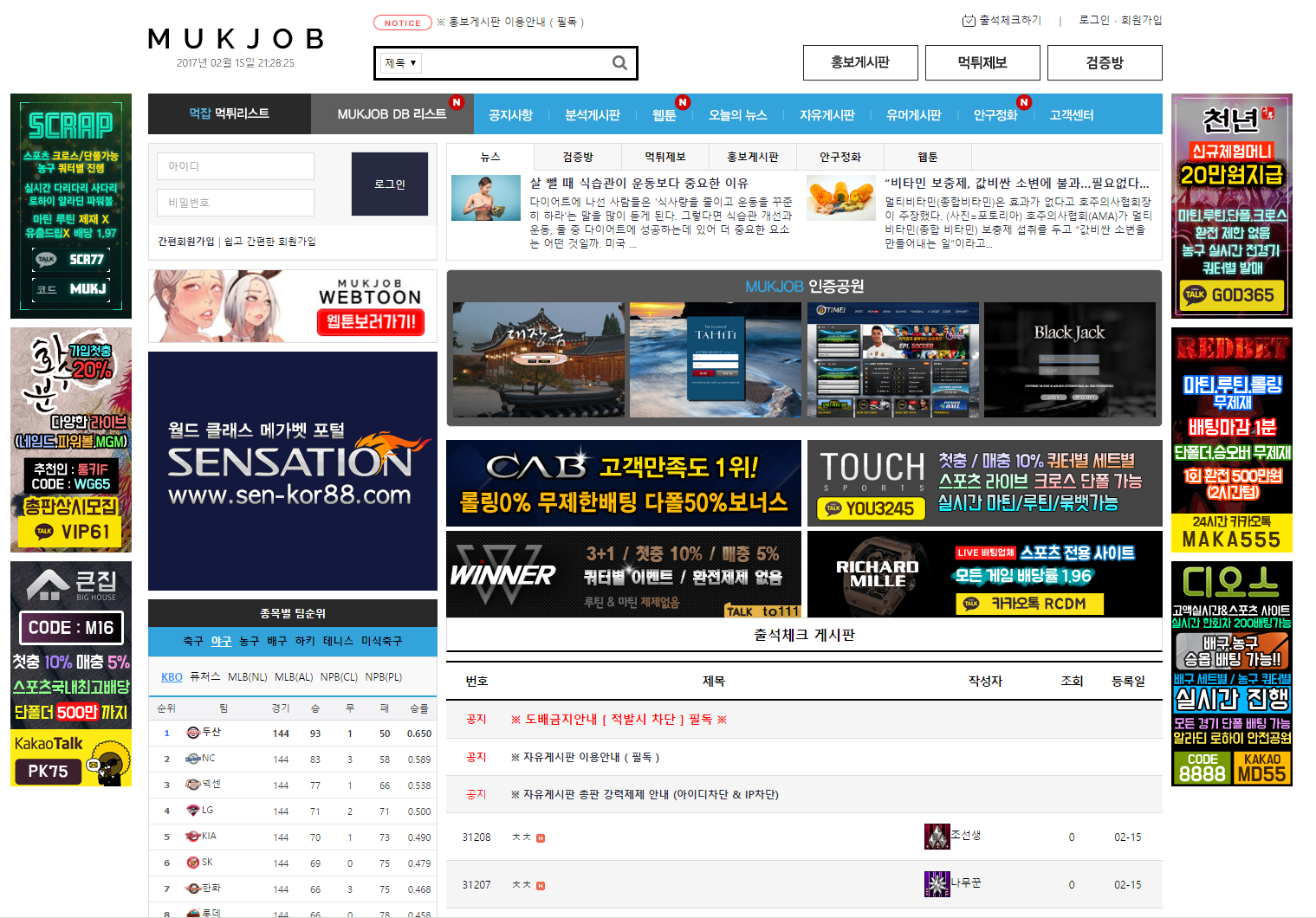The image size is (1316, 918).
Task: Select 야구 in the team ranking sports
Action: 222,641
